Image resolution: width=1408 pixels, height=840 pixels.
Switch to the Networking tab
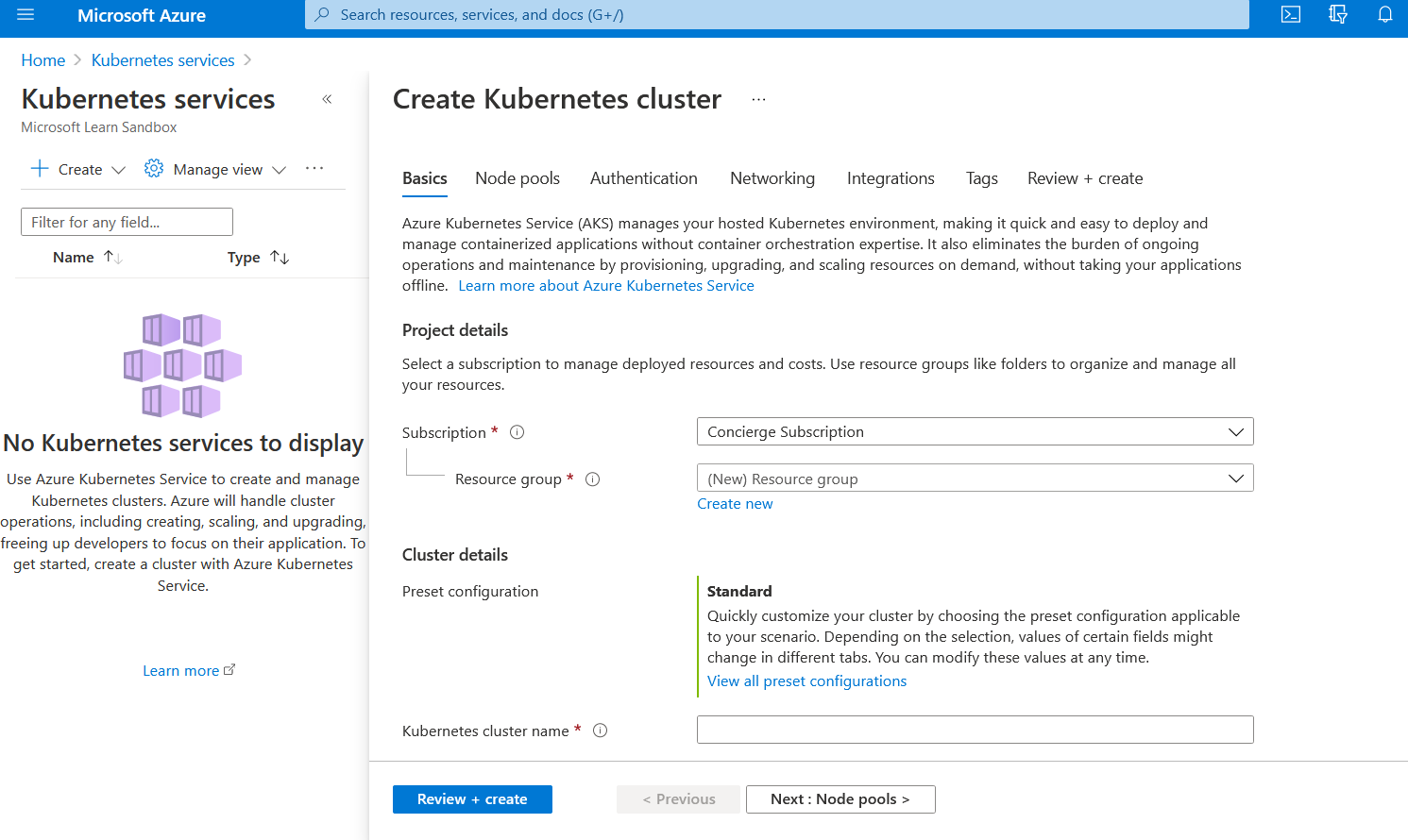[x=772, y=178]
